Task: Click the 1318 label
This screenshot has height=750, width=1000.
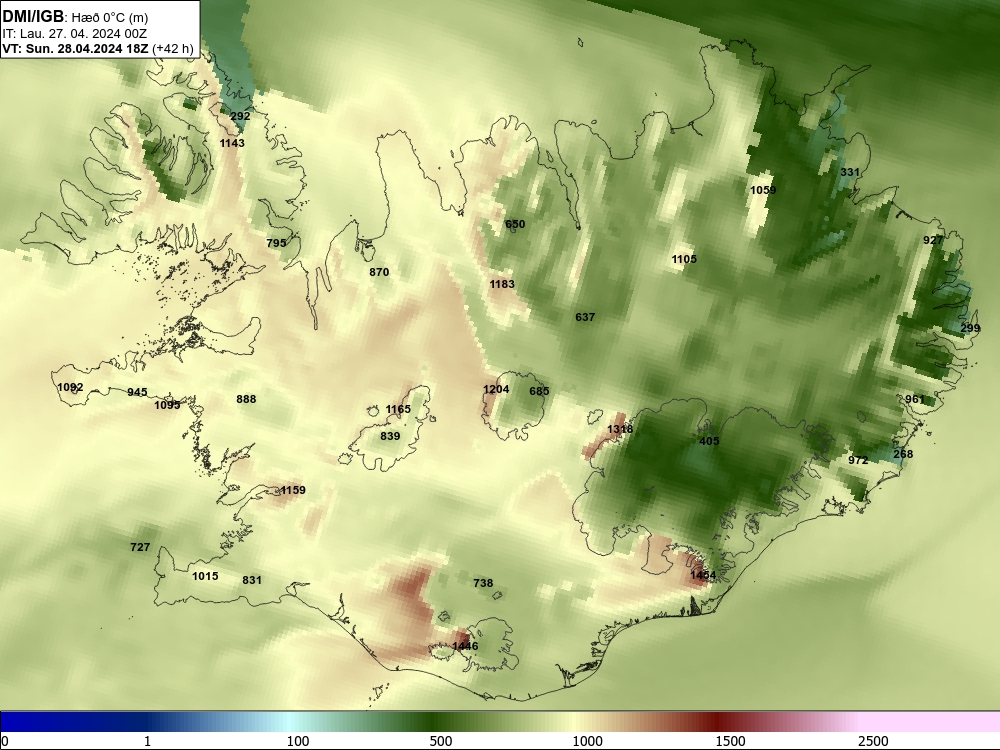Action: point(620,429)
